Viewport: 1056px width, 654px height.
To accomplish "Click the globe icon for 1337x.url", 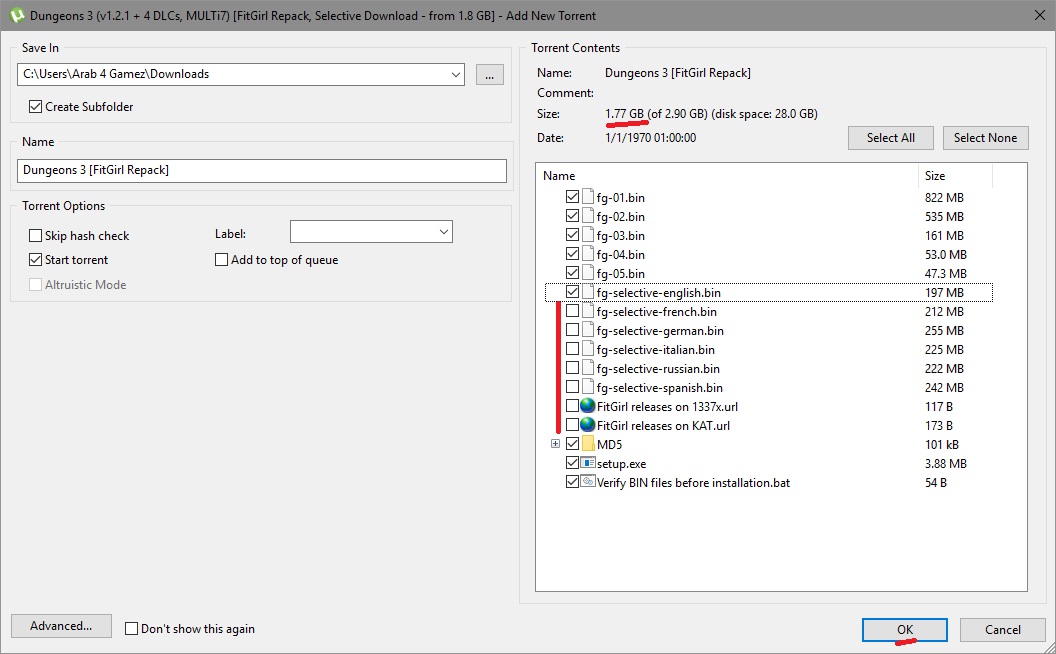I will coord(588,407).
